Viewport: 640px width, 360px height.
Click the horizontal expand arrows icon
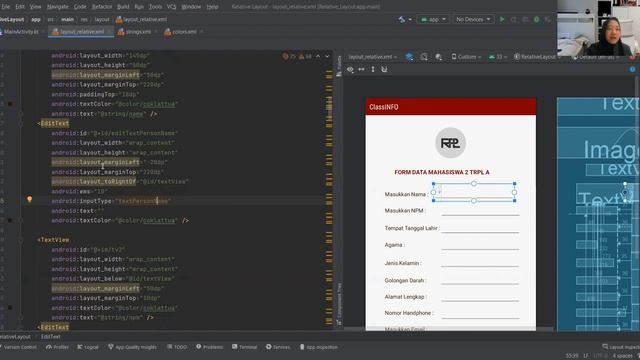tap(362, 69)
